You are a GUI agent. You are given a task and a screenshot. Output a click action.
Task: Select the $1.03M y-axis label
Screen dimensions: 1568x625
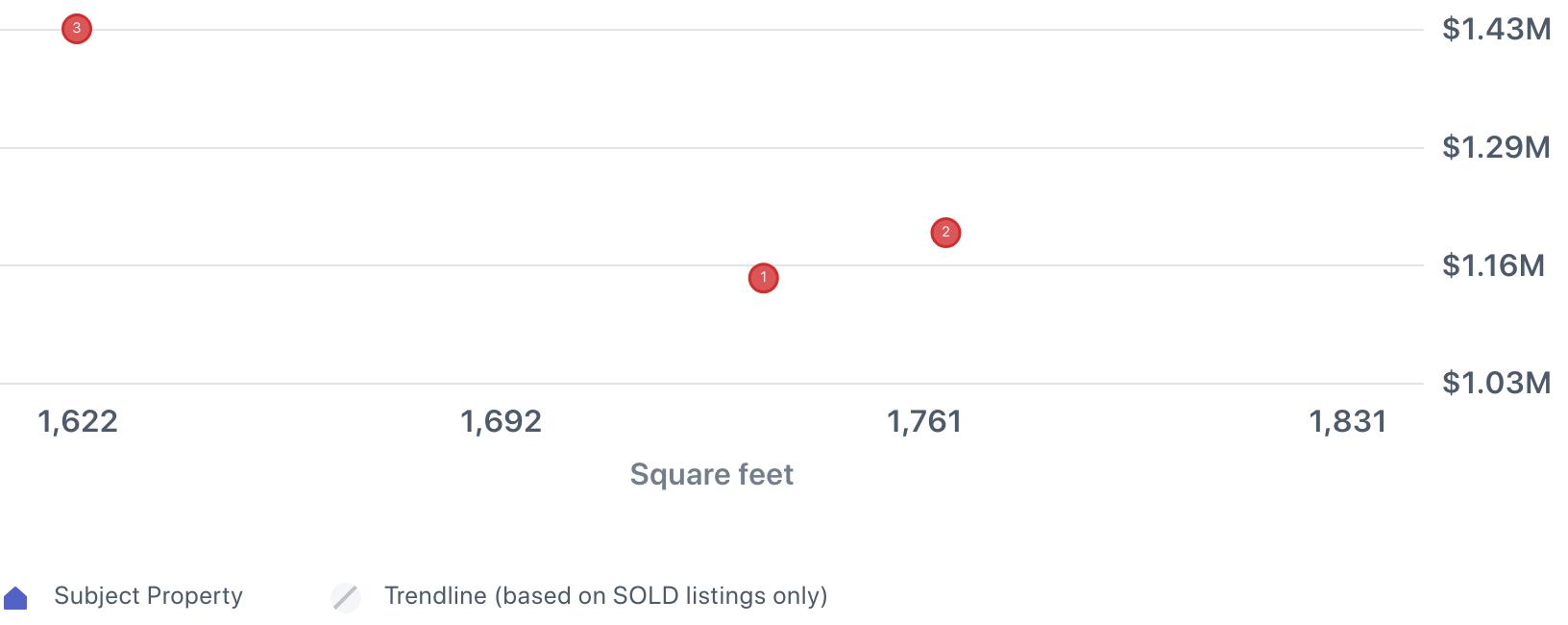[x=1496, y=383]
